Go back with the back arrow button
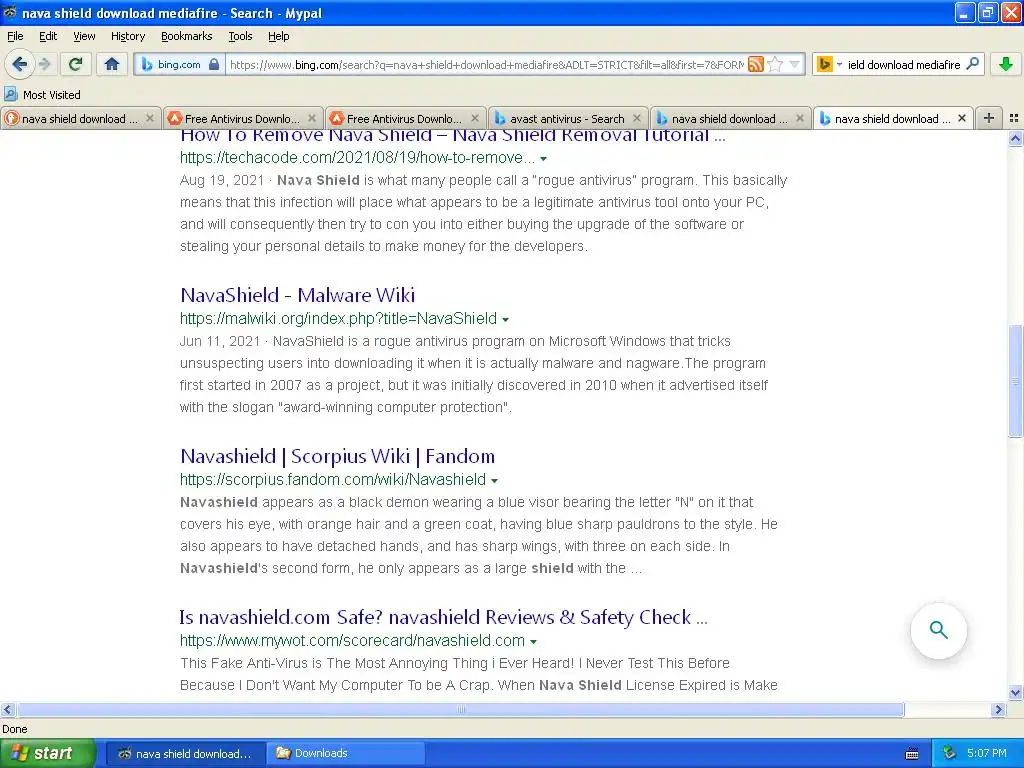1024x768 pixels. point(20,64)
